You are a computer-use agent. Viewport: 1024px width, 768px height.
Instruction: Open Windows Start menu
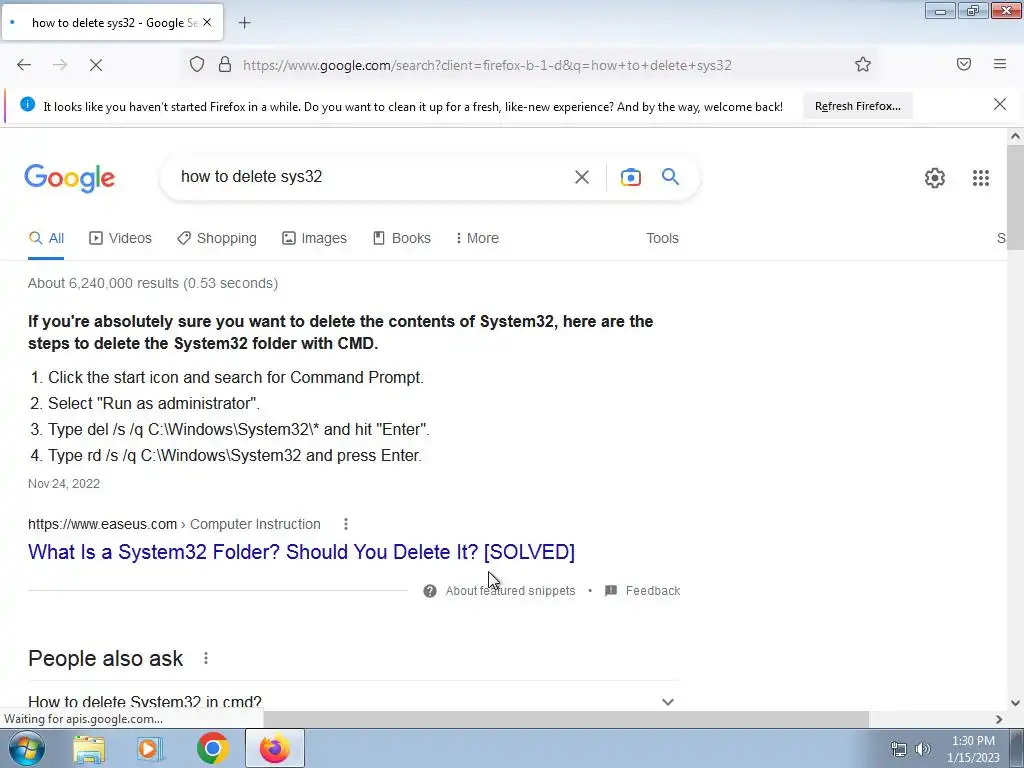pyautogui.click(x=27, y=748)
